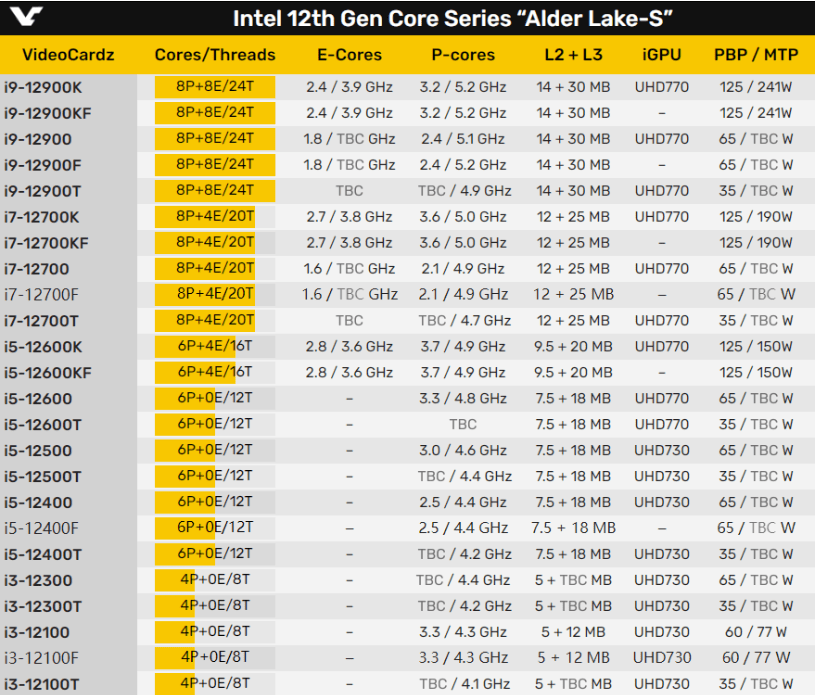The height and width of the screenshot is (695, 815).
Task: Select the L2 + L3 column header
Action: [573, 55]
